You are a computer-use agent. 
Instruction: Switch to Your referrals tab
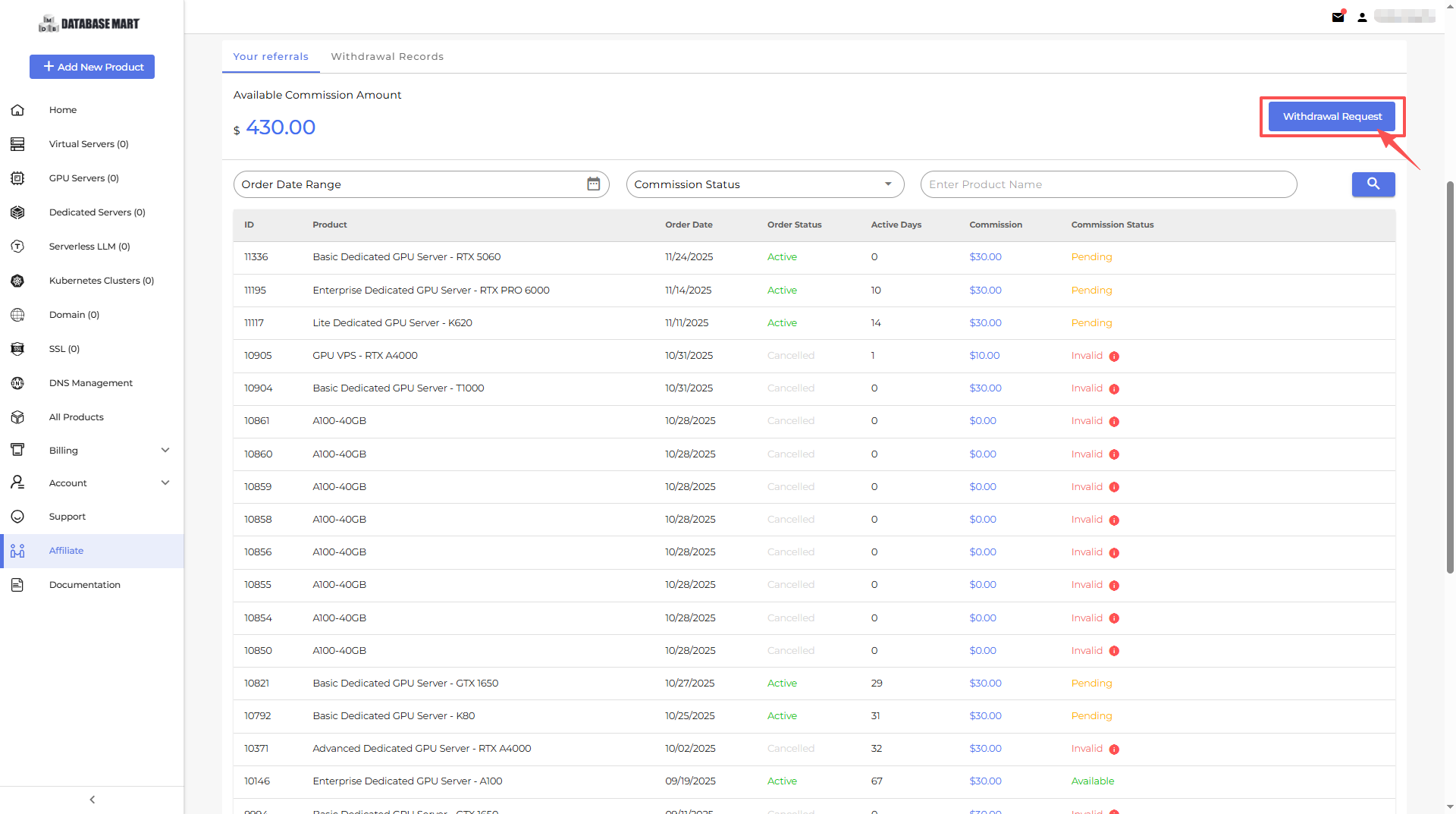click(x=271, y=57)
